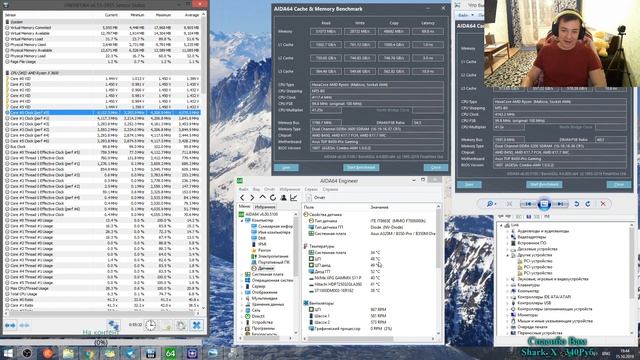Screen dimensions: 640x360
Task: Rotate image clockwise in photo viewer
Action: (588, 204)
